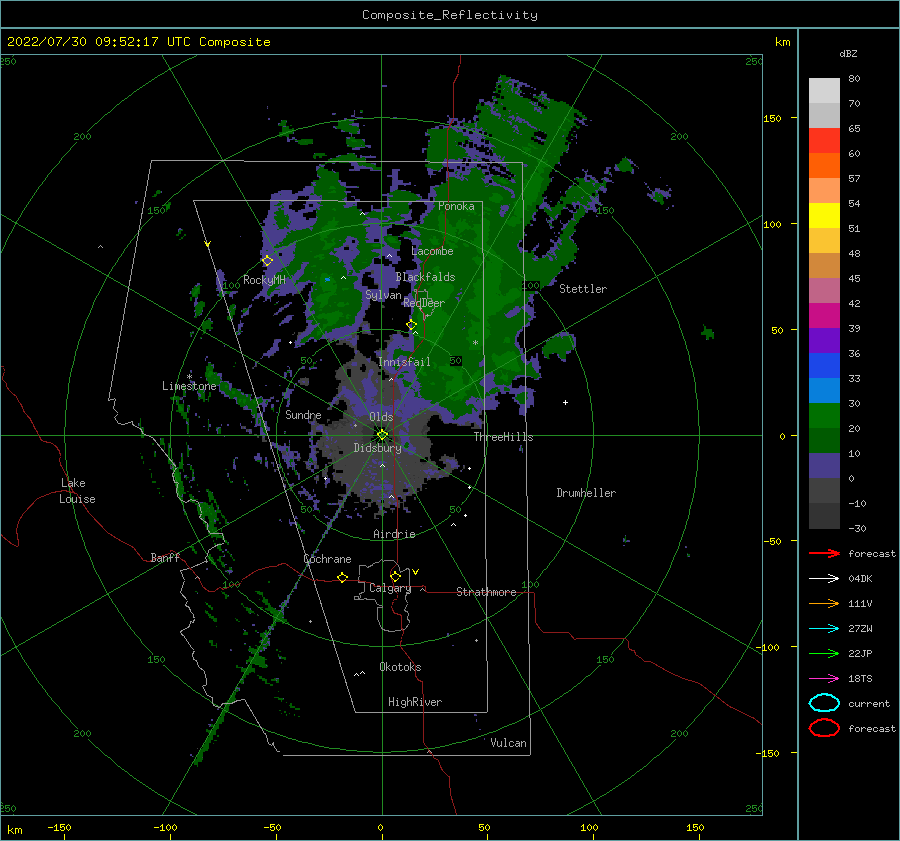The height and width of the screenshot is (841, 900).
Task: Click the Calgary city label
Action: (390, 588)
